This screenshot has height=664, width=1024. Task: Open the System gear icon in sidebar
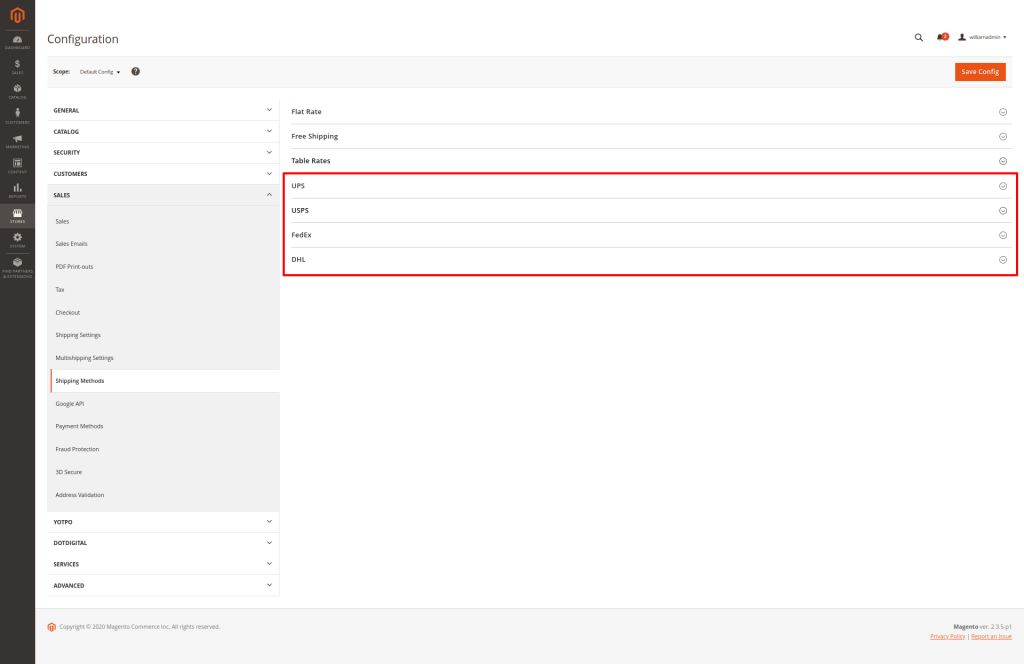(17, 239)
